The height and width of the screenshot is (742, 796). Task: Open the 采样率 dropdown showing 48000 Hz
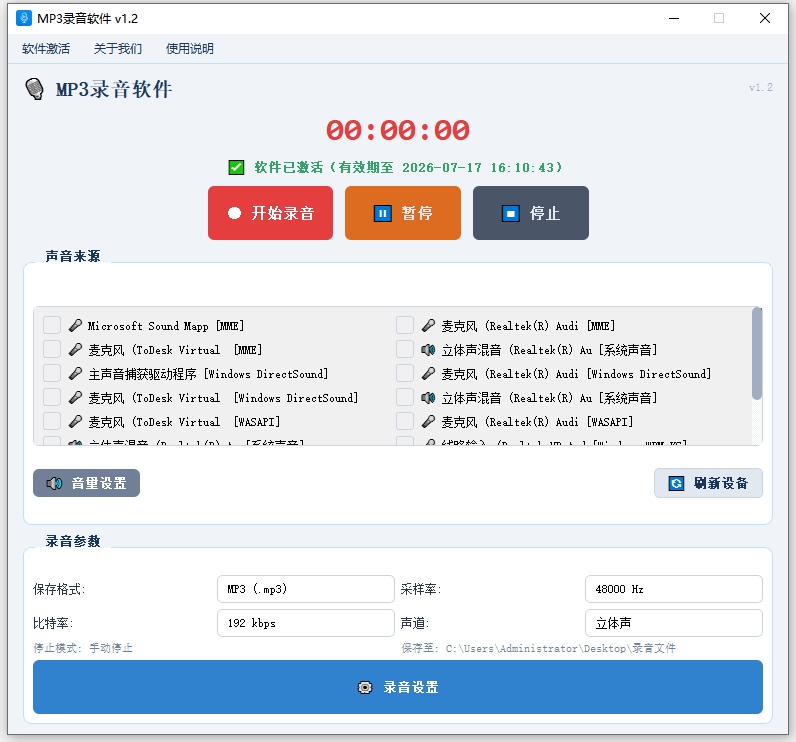pyautogui.click(x=674, y=589)
